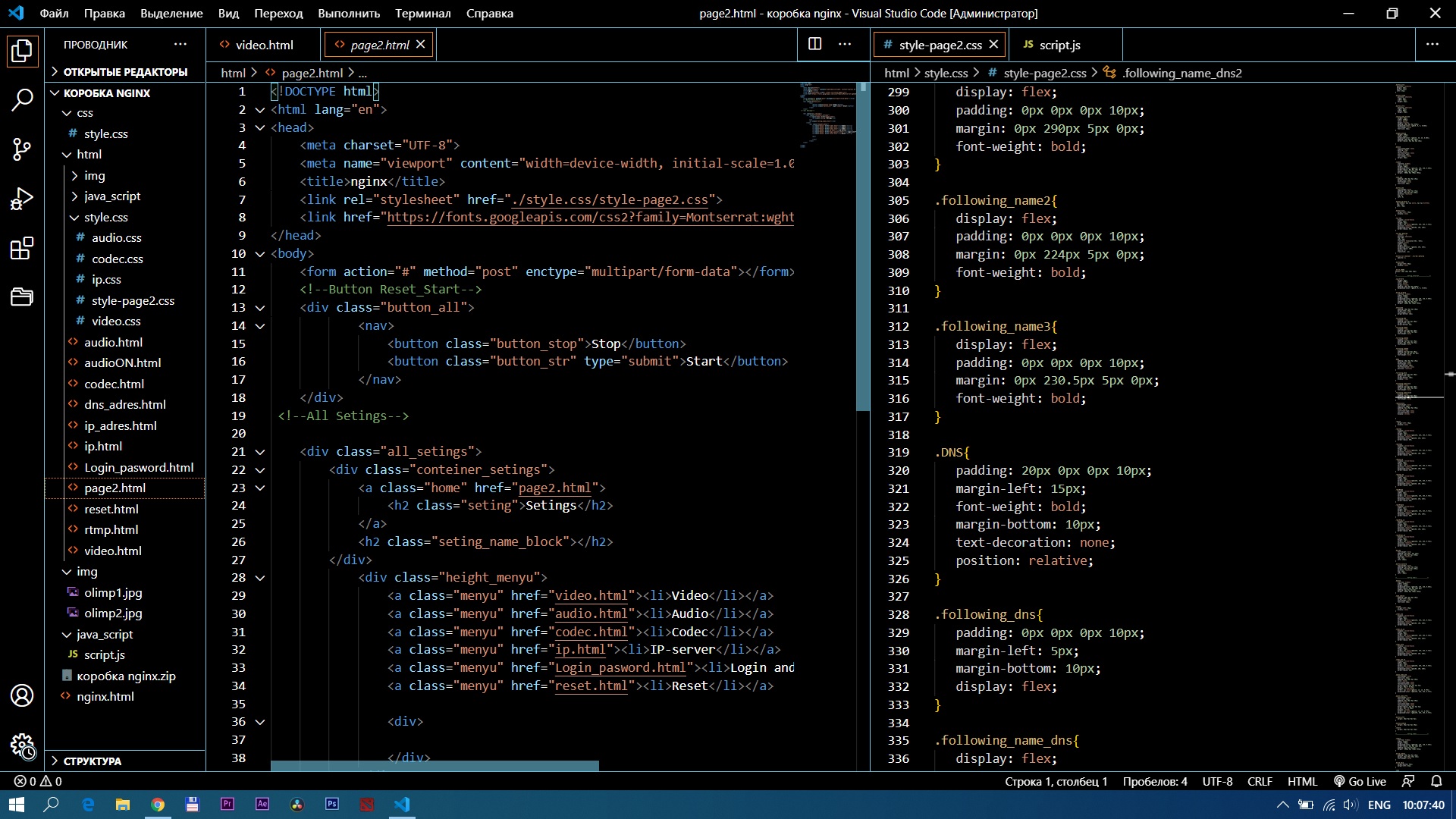Screen dimensions: 1456x819
Task: Open Login_pasword.html in explorer
Action: tap(125, 467)
